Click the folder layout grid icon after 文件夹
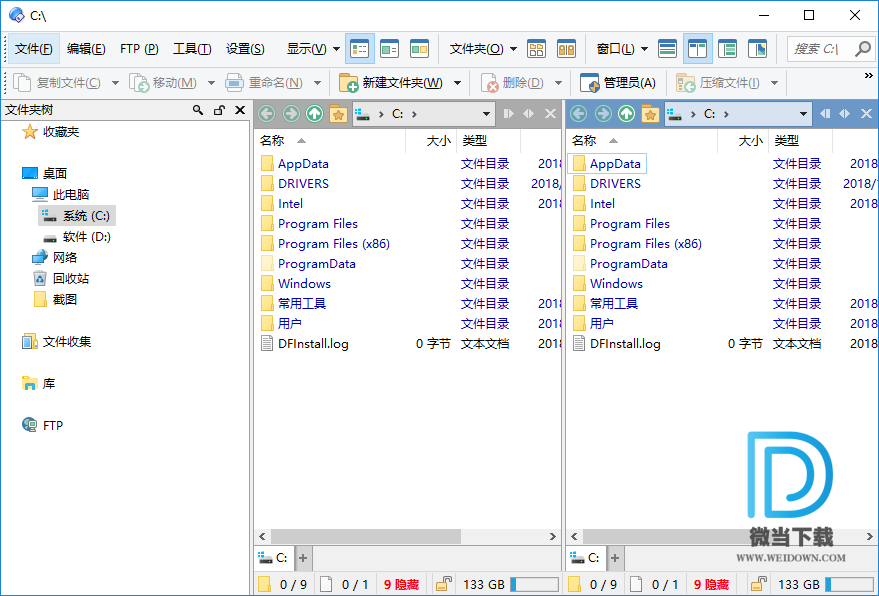 [x=536, y=49]
